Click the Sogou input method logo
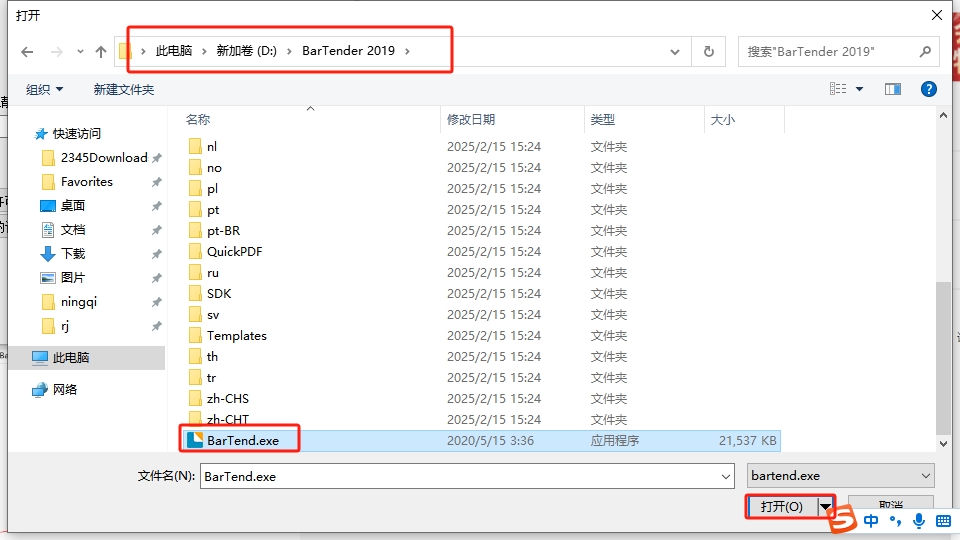Image resolution: width=960 pixels, height=540 pixels. pos(843,520)
